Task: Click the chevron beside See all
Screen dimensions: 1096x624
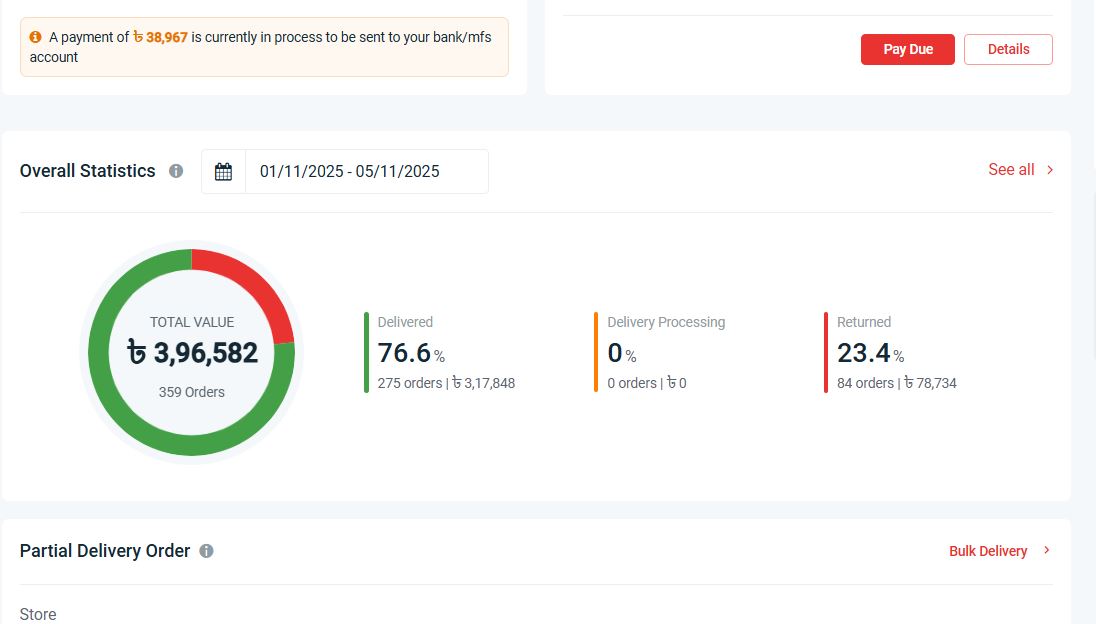Action: (1050, 170)
